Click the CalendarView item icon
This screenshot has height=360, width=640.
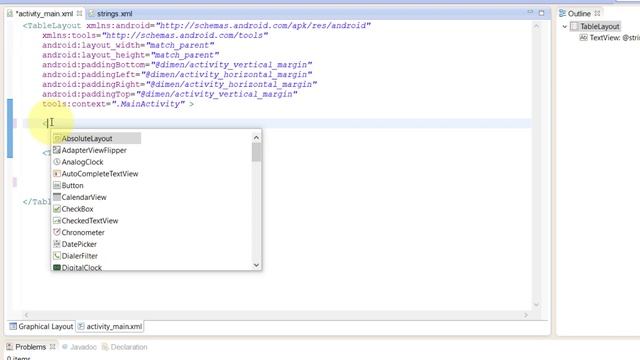[x=57, y=197]
